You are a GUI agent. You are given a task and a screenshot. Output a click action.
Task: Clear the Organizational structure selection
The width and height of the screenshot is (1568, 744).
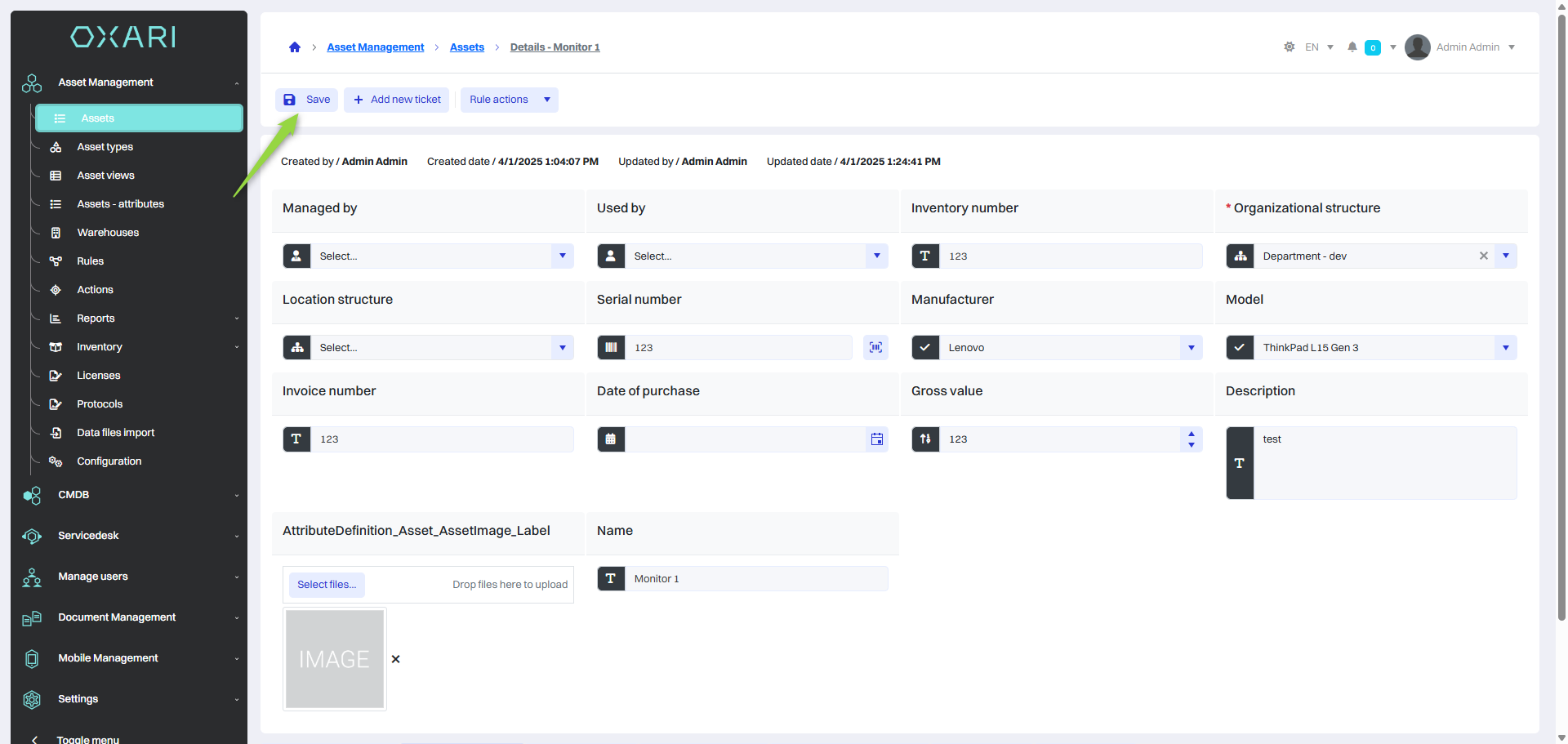1483,256
